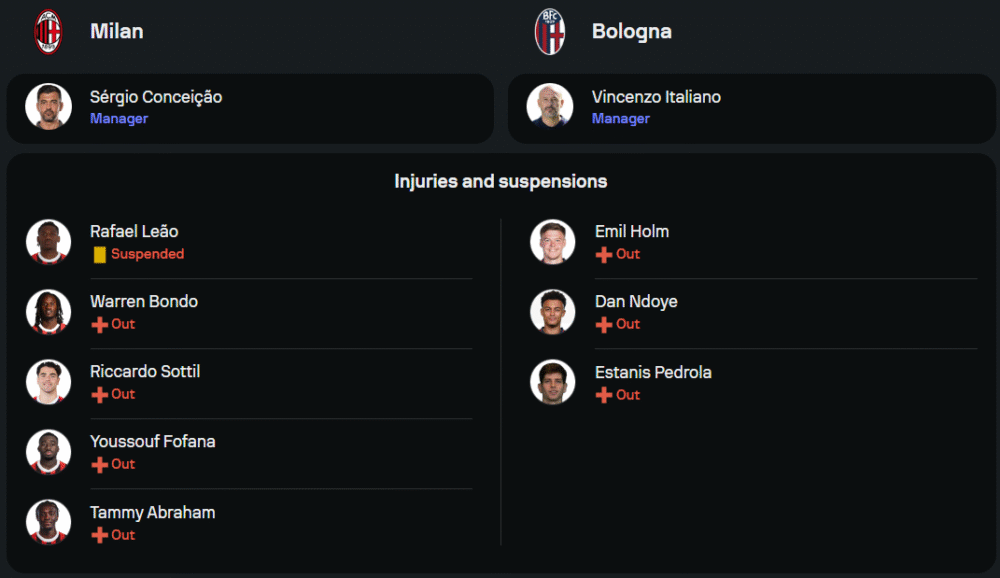Click Sérgio Conceição's portrait photo
The height and width of the screenshot is (578, 1000).
pyautogui.click(x=48, y=107)
